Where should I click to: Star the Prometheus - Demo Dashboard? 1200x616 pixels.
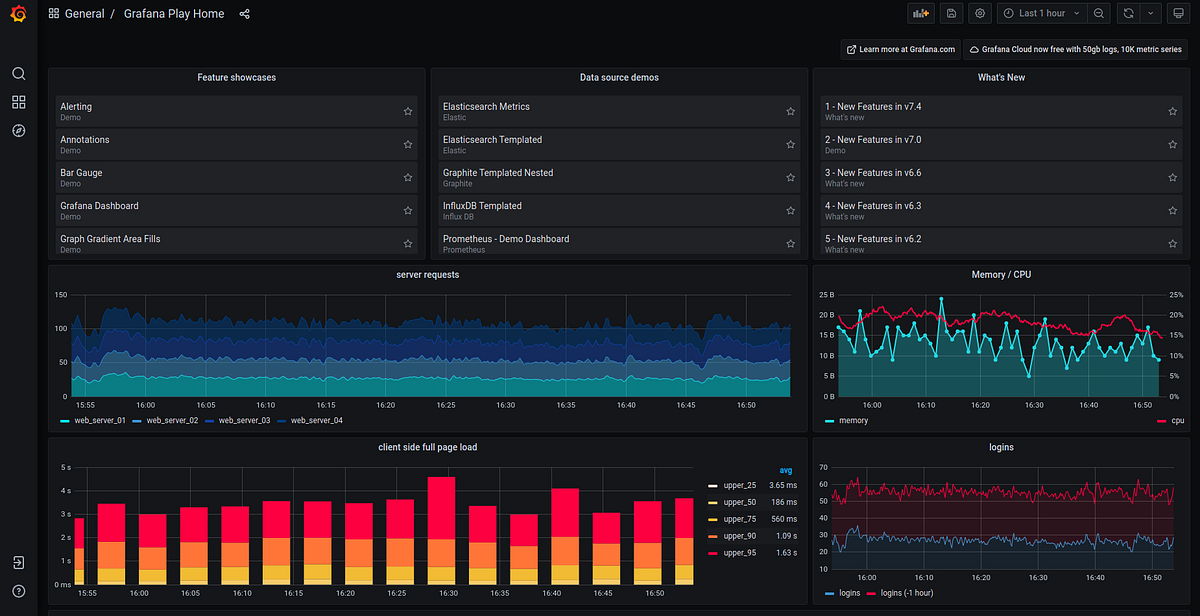pos(790,243)
